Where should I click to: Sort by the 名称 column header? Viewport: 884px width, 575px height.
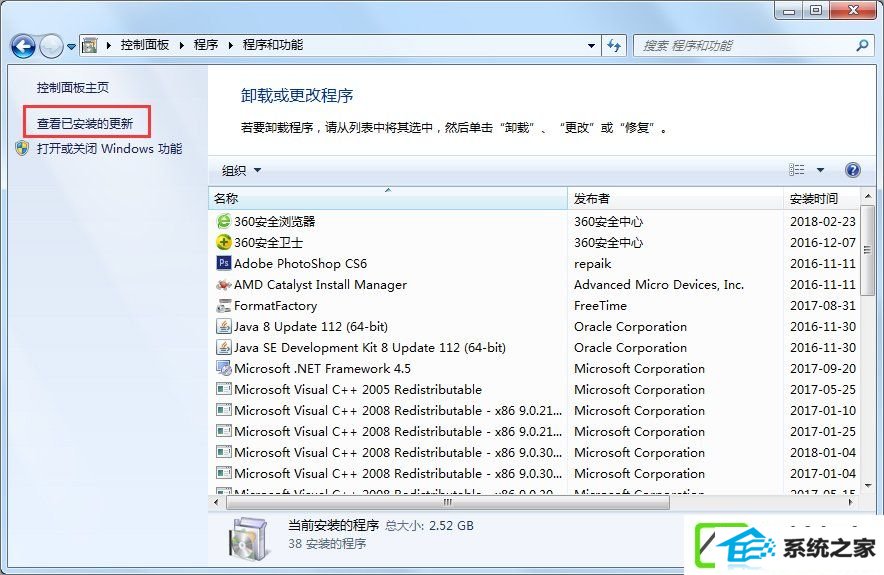[x=388, y=198]
